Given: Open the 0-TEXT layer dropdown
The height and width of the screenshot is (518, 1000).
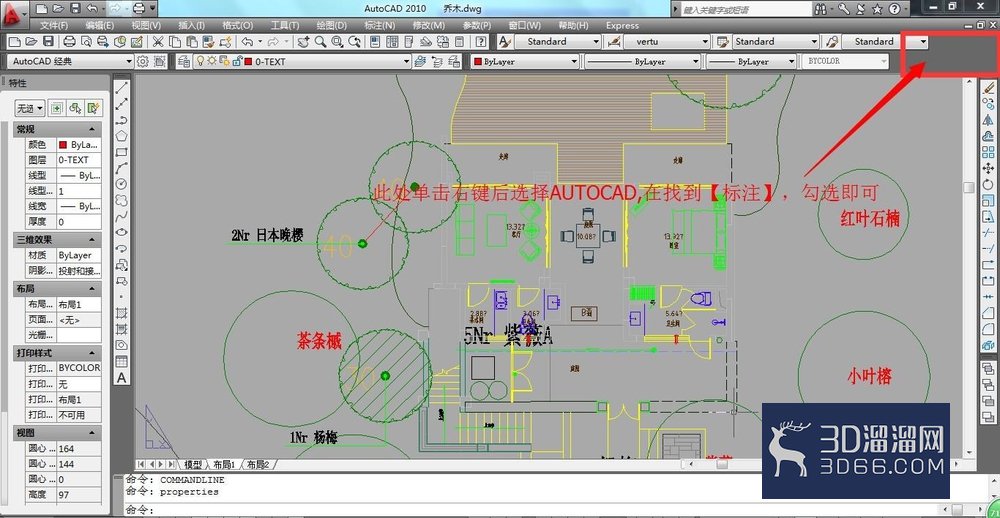Looking at the screenshot, I should pyautogui.click(x=327, y=62).
